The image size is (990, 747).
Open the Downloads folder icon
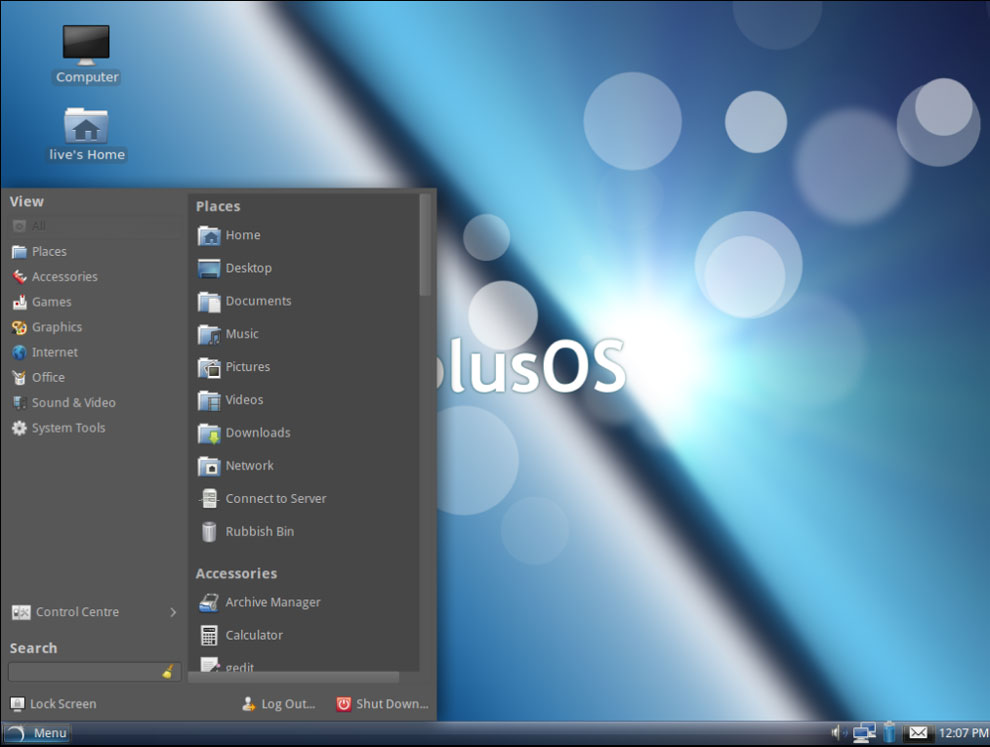click(209, 433)
